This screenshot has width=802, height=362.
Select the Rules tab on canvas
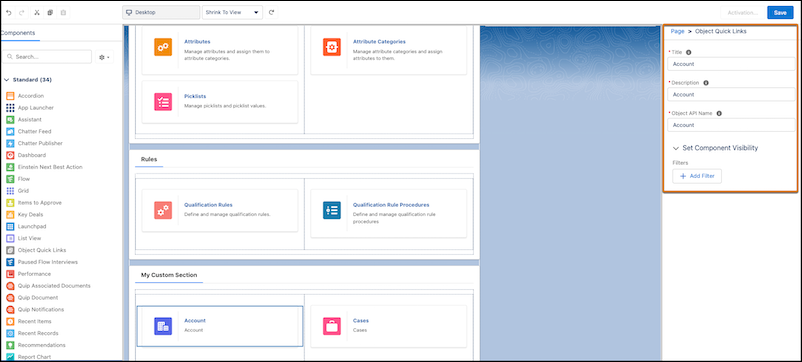click(x=149, y=160)
